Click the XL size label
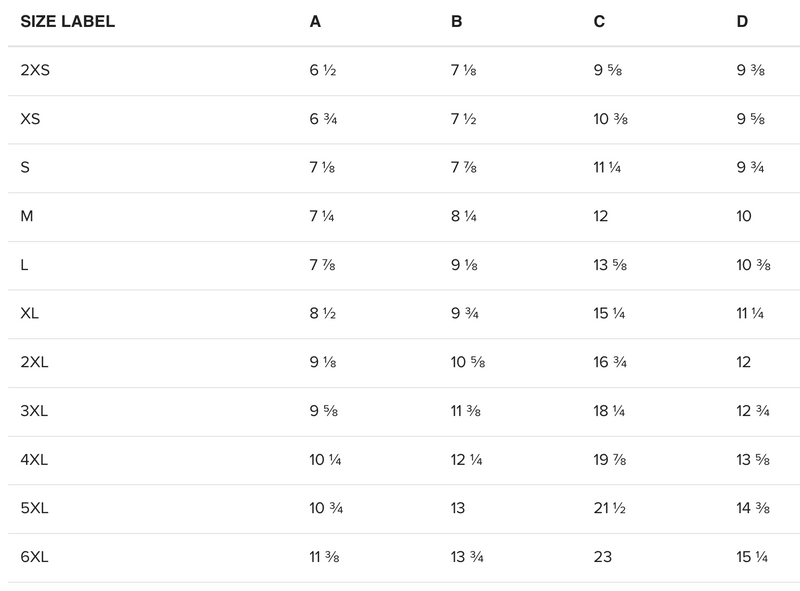Image resolution: width=800 pixels, height=591 pixels. point(30,313)
